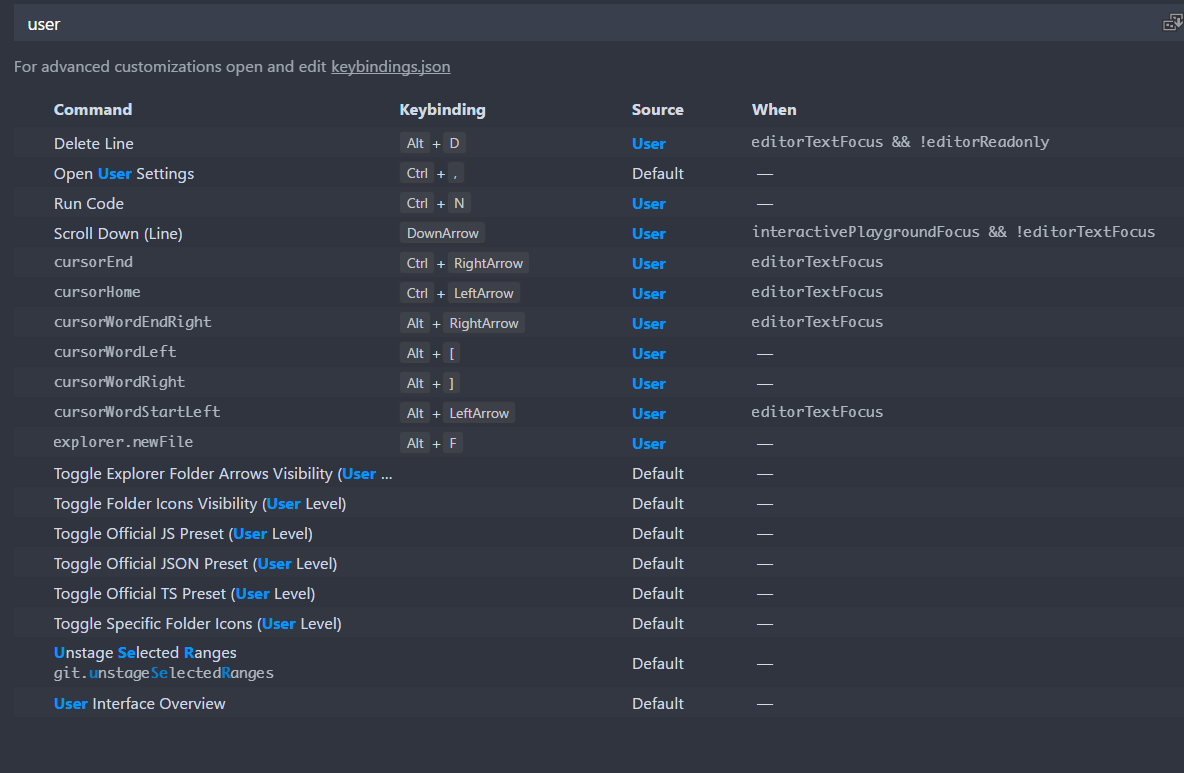Screen dimensions: 1184x773
Task: Click the DownArrow keybinding for Scroll Down (Line)
Action: [441, 232]
